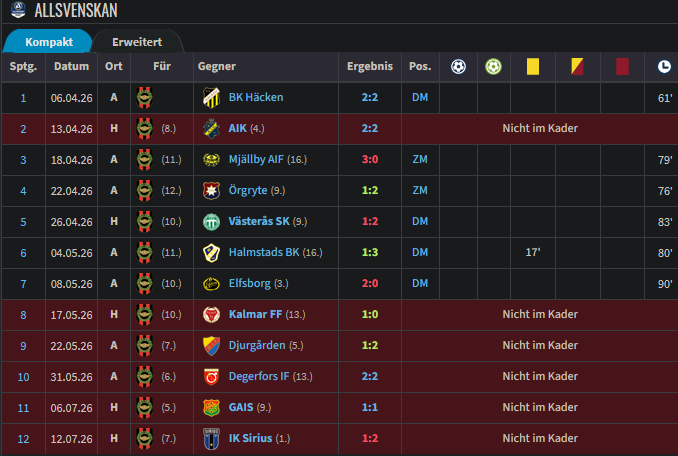Click the minutes played clock icon
This screenshot has height=456, width=678.
[x=664, y=67]
